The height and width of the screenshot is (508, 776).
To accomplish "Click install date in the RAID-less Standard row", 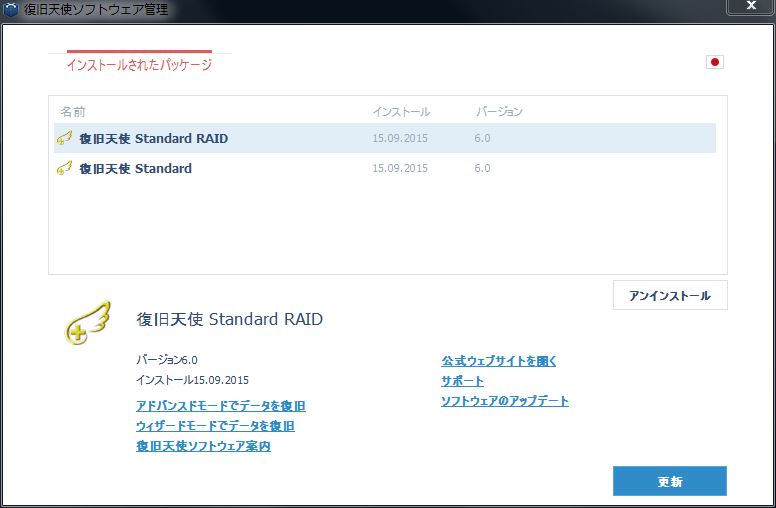I will click(x=400, y=168).
